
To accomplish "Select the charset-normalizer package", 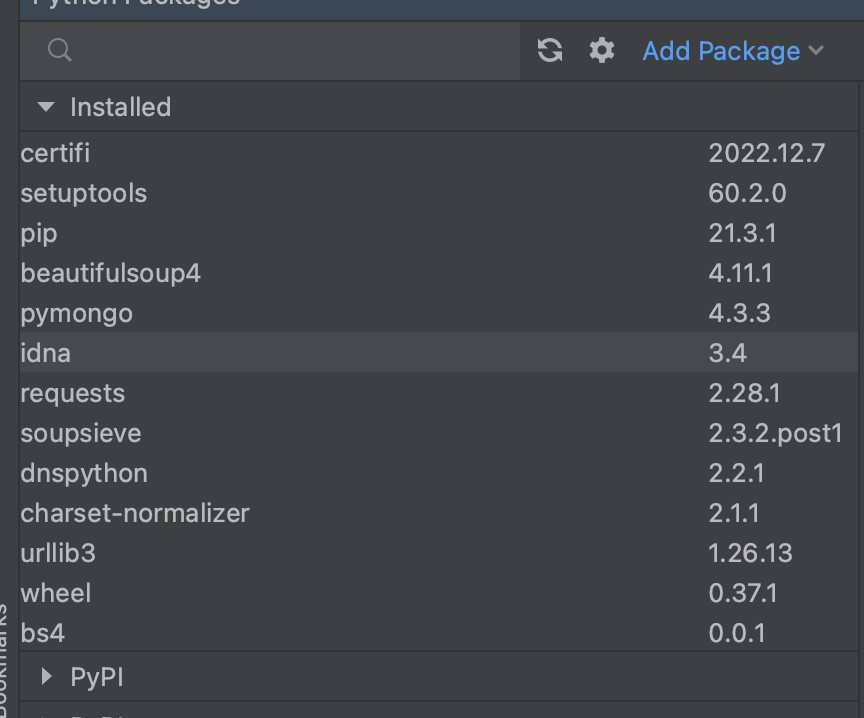I will tap(135, 513).
